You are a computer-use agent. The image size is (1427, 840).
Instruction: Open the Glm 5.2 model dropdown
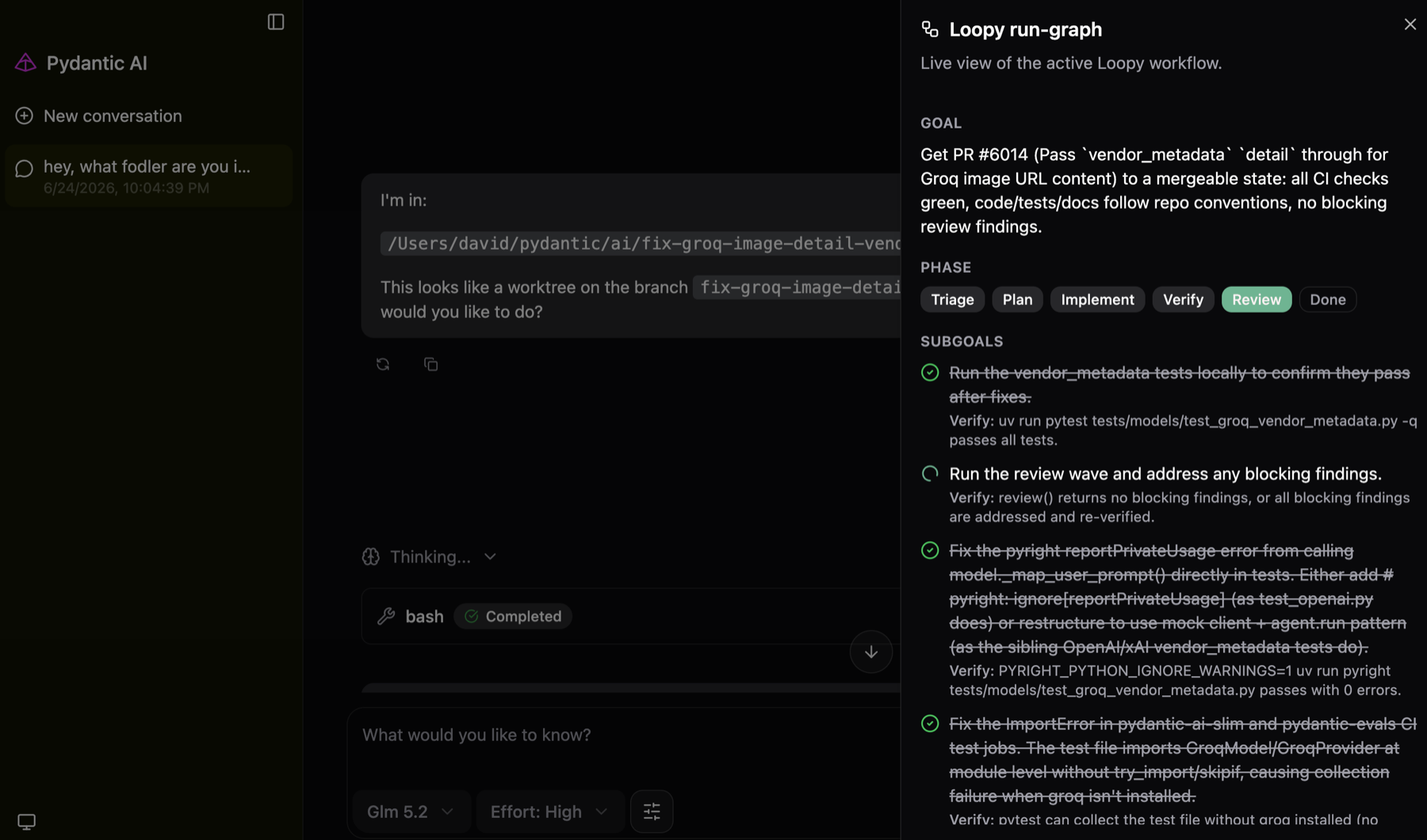pos(411,811)
